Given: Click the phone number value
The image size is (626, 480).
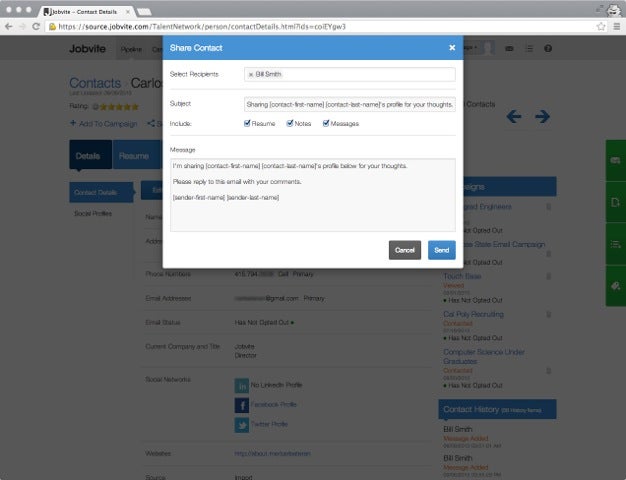Looking at the screenshot, I should (x=254, y=274).
